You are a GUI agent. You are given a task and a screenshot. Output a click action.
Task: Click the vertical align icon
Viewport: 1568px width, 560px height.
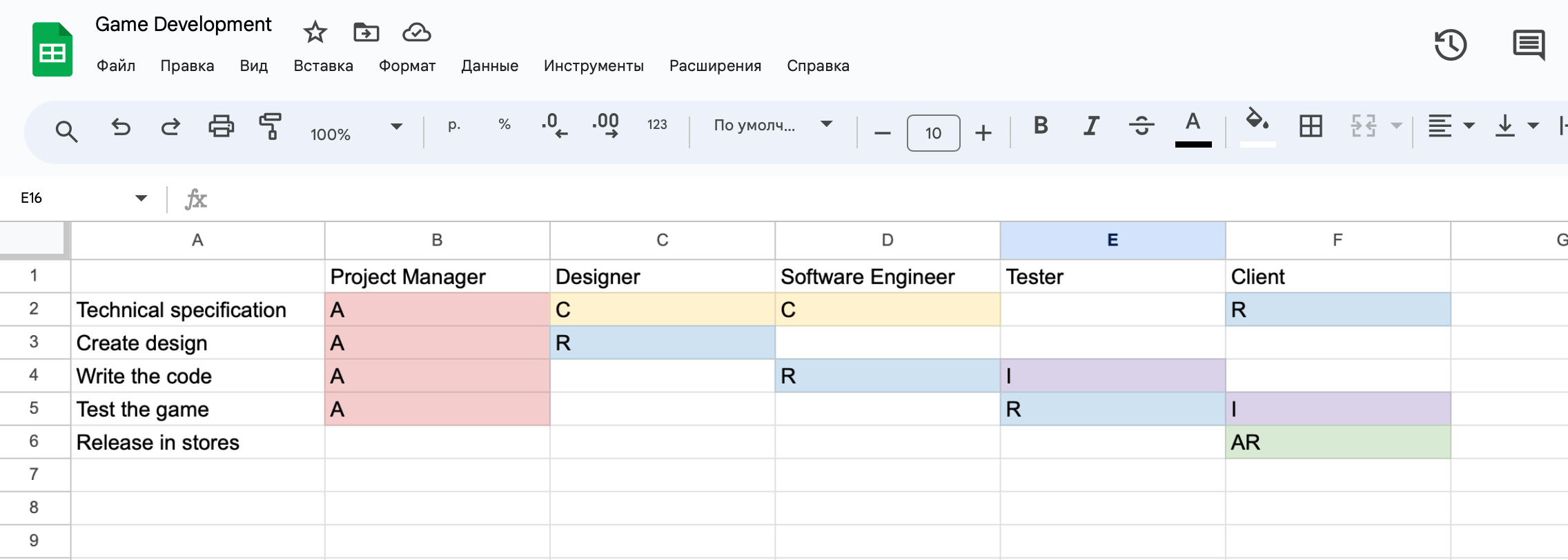1505,126
